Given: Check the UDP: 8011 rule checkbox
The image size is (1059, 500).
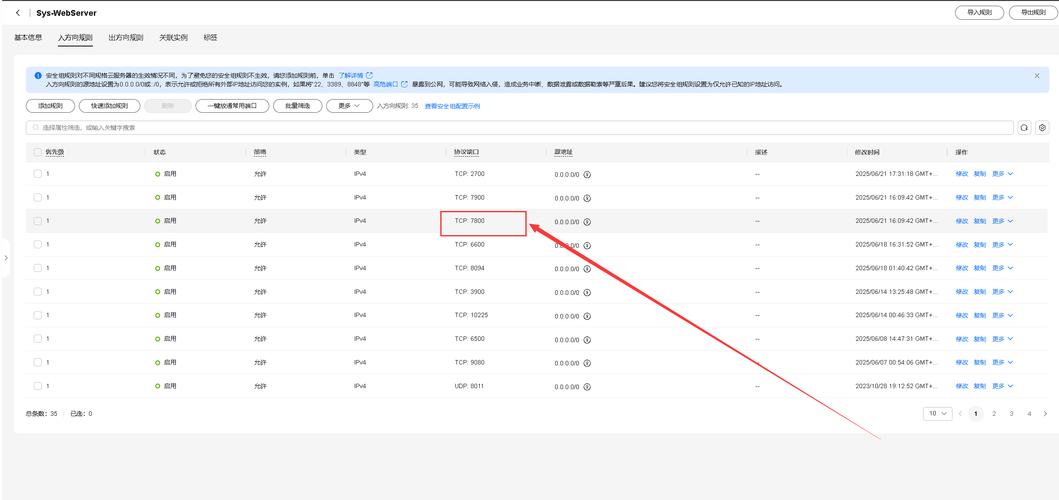Looking at the screenshot, I should (x=37, y=386).
